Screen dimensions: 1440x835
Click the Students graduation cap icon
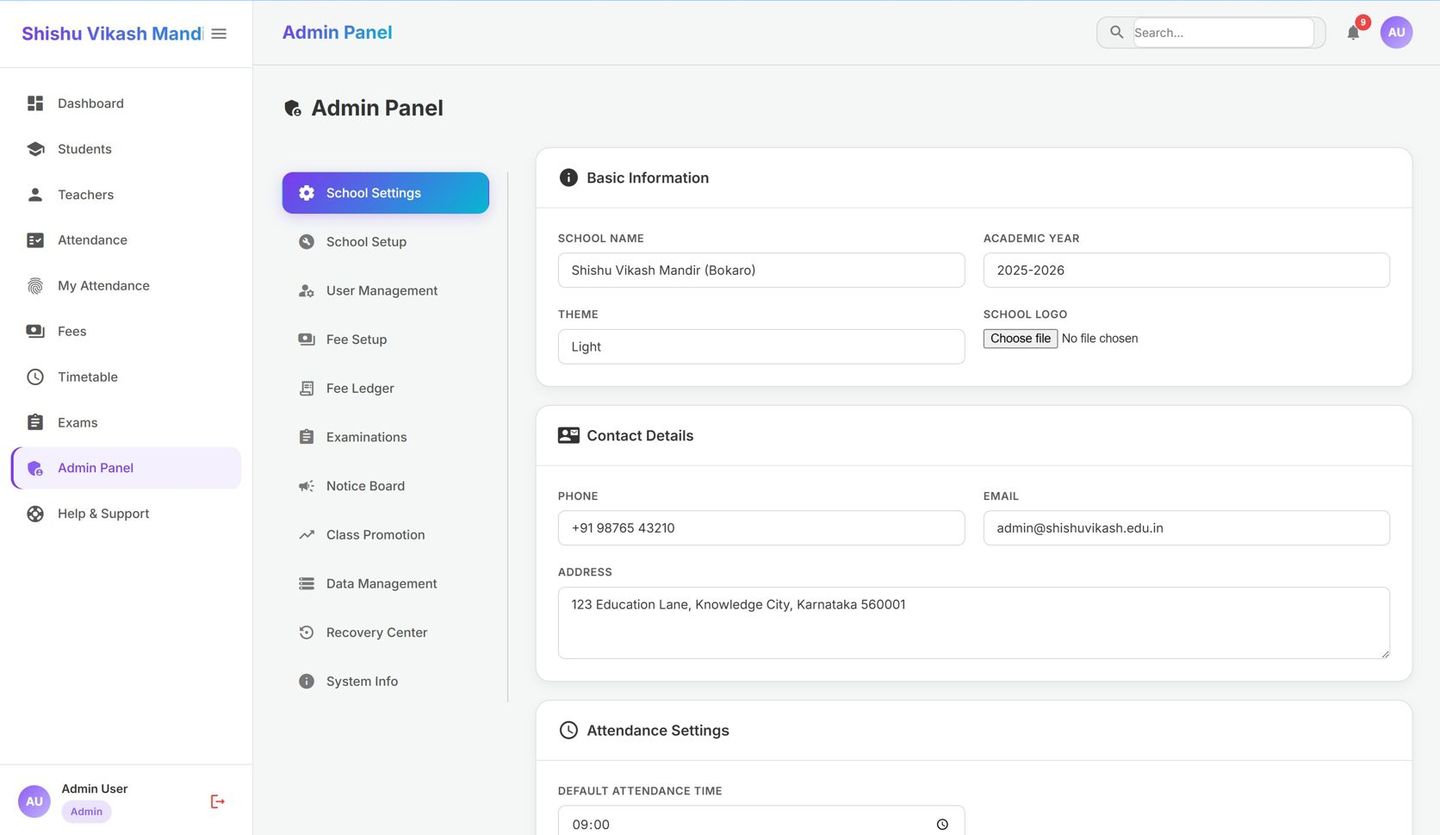[35, 149]
